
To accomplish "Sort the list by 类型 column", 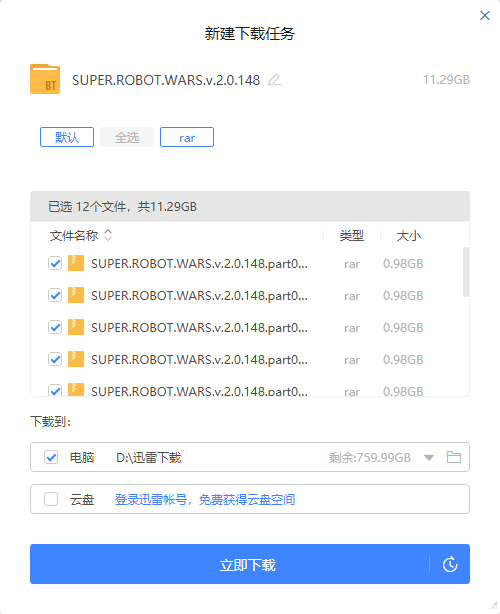I will [x=352, y=236].
